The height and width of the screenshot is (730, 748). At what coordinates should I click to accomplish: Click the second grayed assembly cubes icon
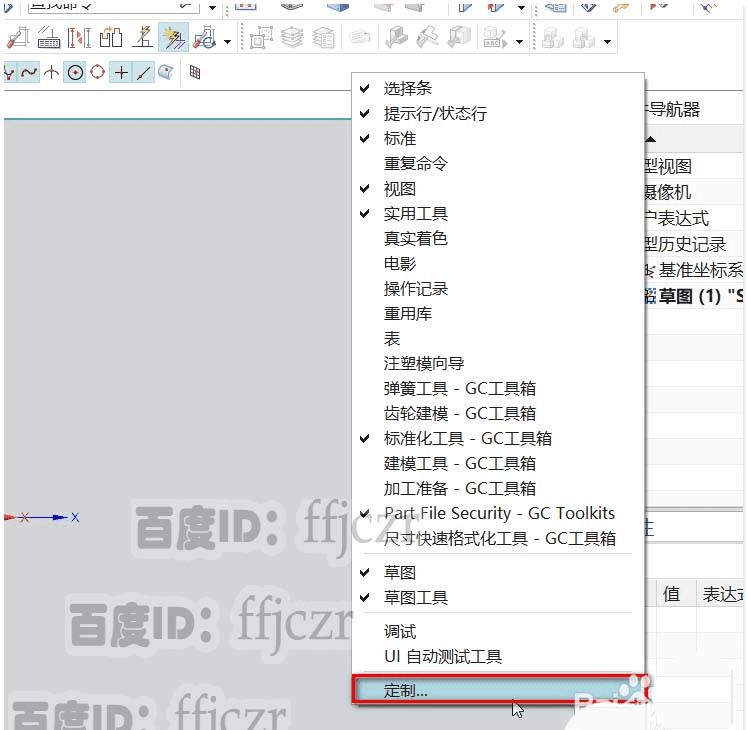(x=584, y=38)
